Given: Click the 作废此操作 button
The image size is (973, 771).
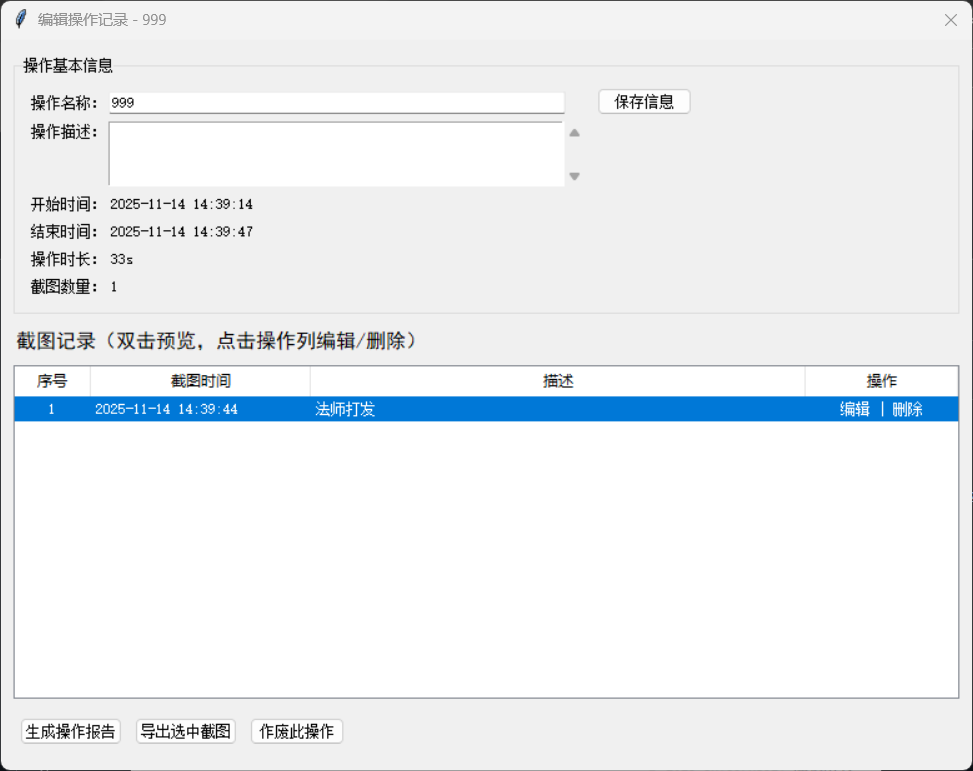Looking at the screenshot, I should pos(297,731).
